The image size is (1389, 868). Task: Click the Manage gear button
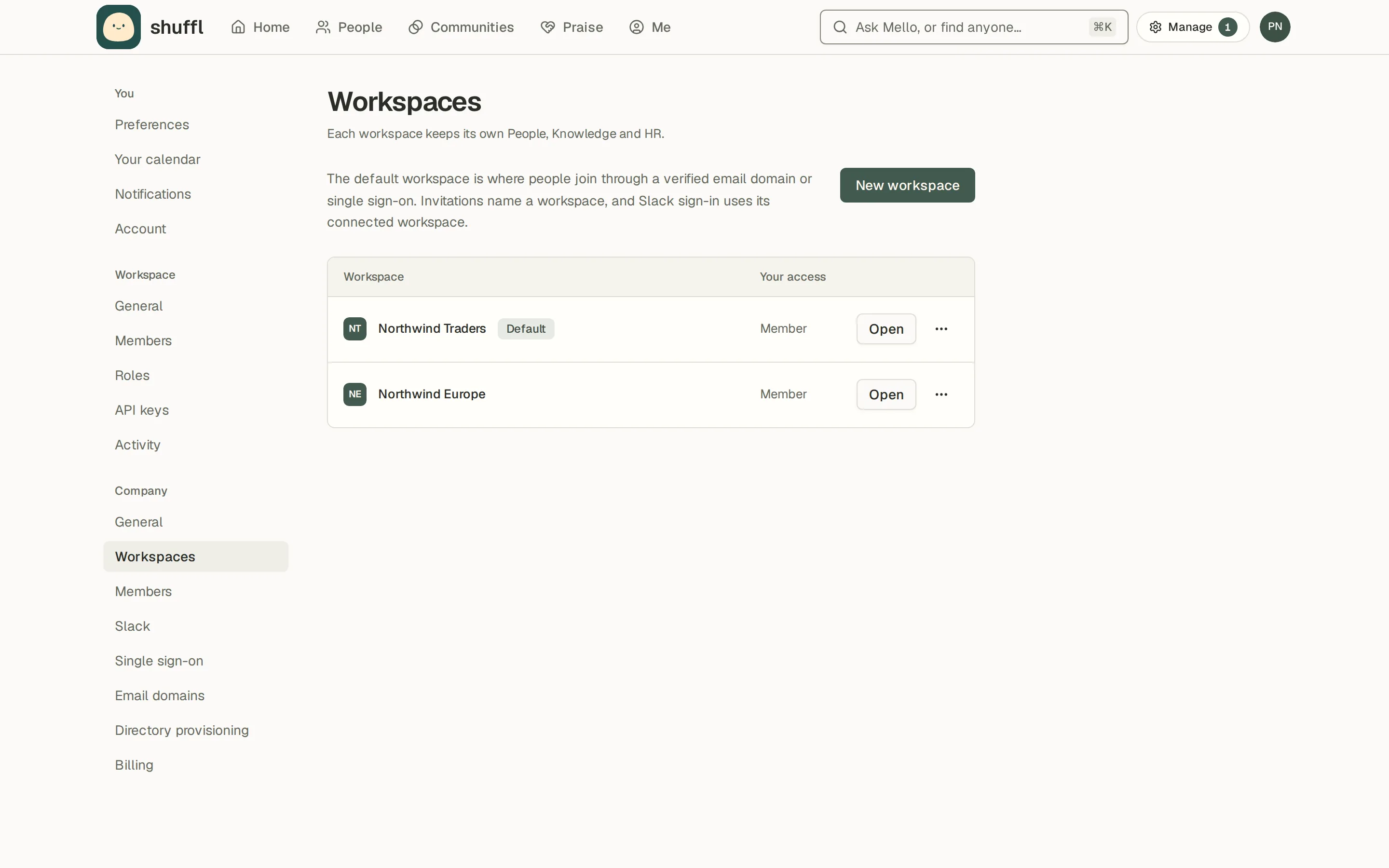(1192, 27)
